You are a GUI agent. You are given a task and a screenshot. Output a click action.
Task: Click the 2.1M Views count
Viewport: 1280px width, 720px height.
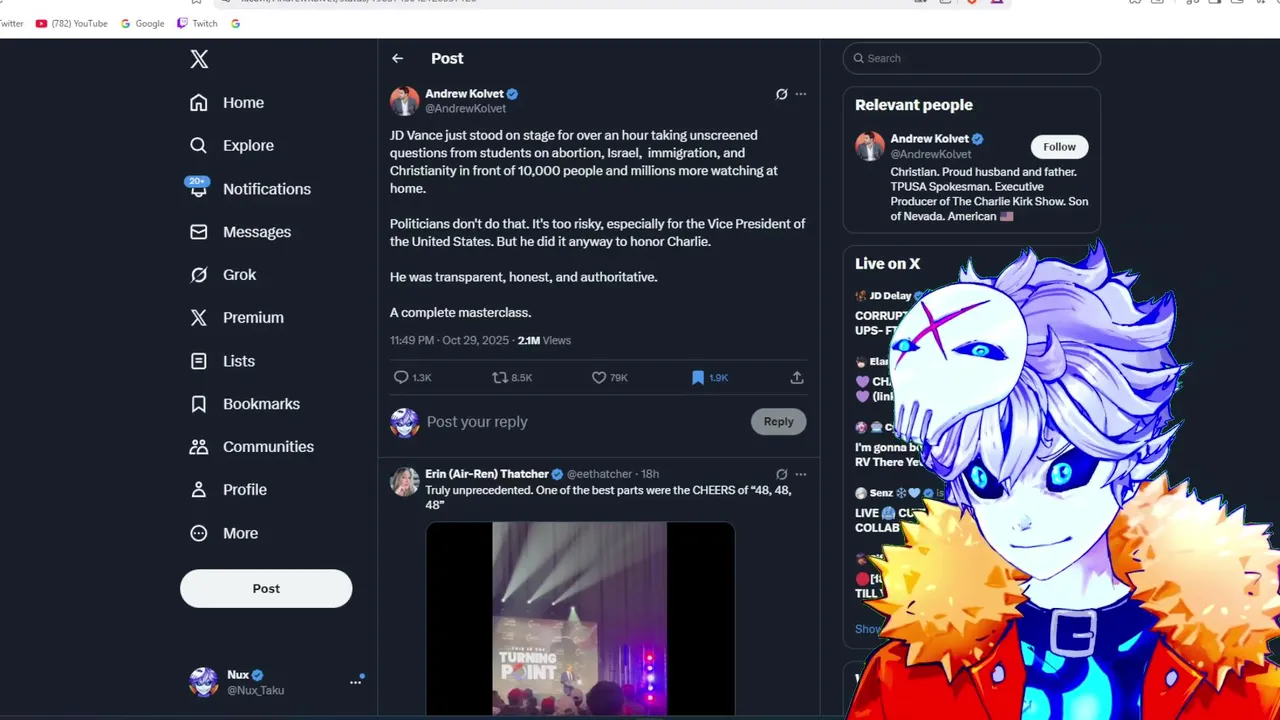click(544, 340)
